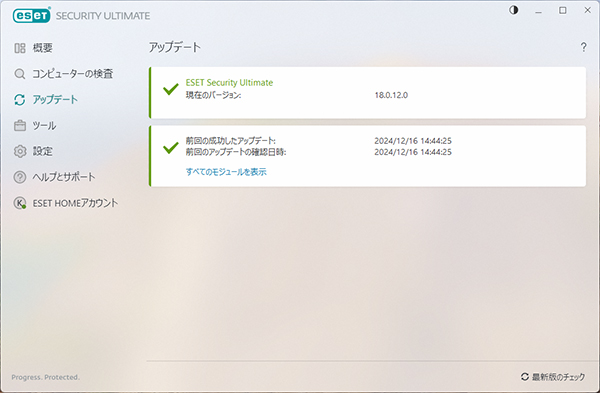Viewport: 600px width, 393px height.
Task: Click the briefcase icon for ツール
Action: (x=20, y=126)
